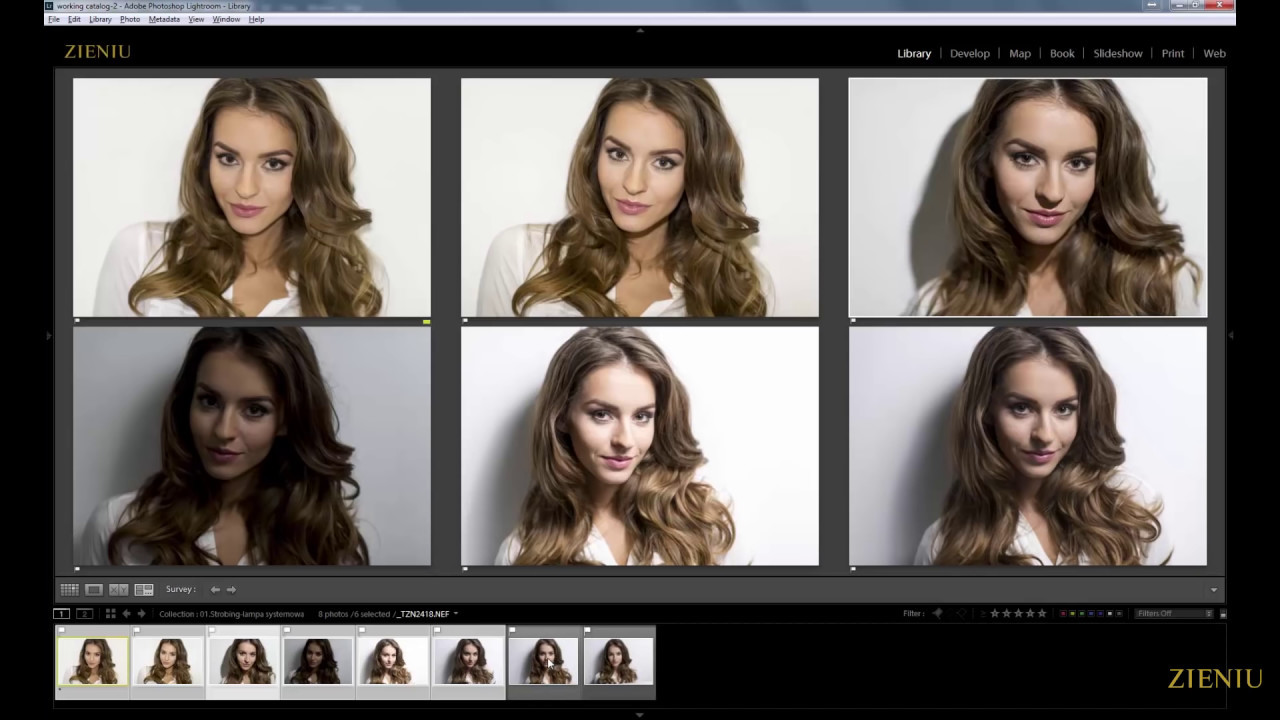Filter by yellow color label
Image resolution: width=1280 pixels, height=720 pixels.
coord(1073,614)
